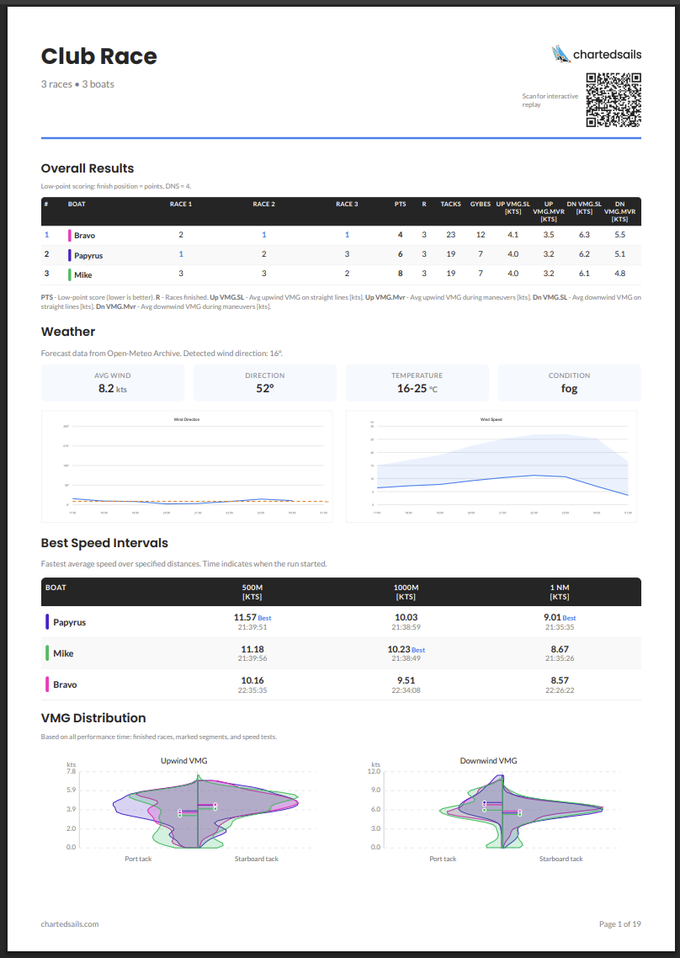Click the RACE 1 column header
The height and width of the screenshot is (958, 680).
tap(181, 204)
